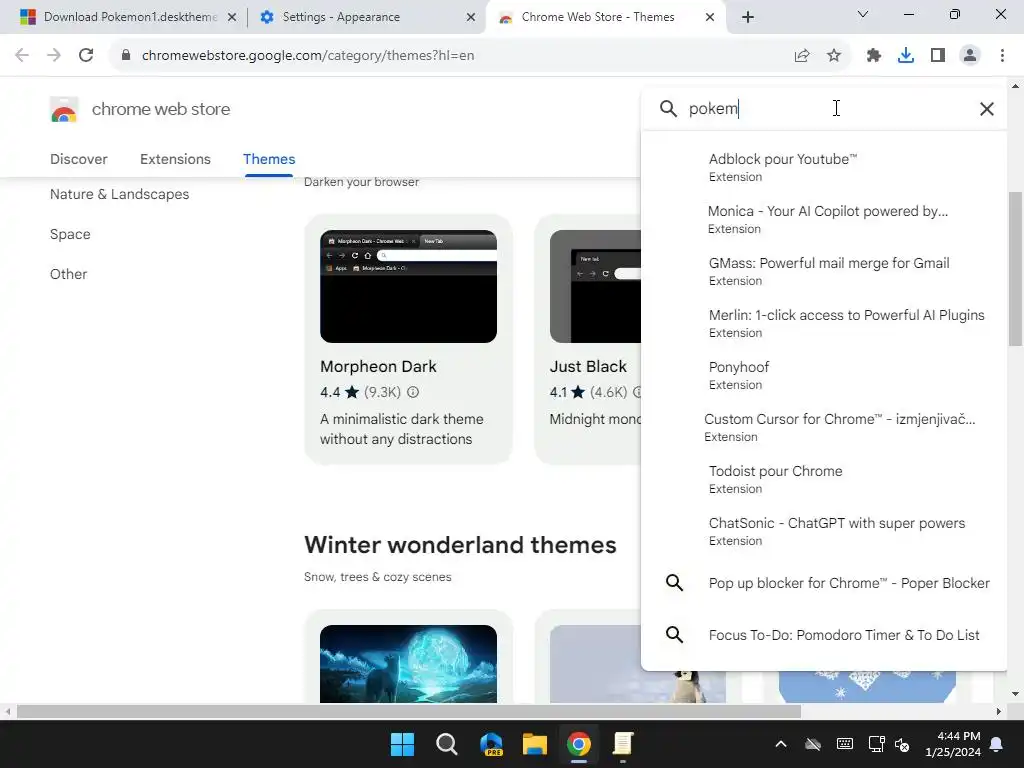
Task: Open the Chrome three-dot menu
Action: (1002, 56)
